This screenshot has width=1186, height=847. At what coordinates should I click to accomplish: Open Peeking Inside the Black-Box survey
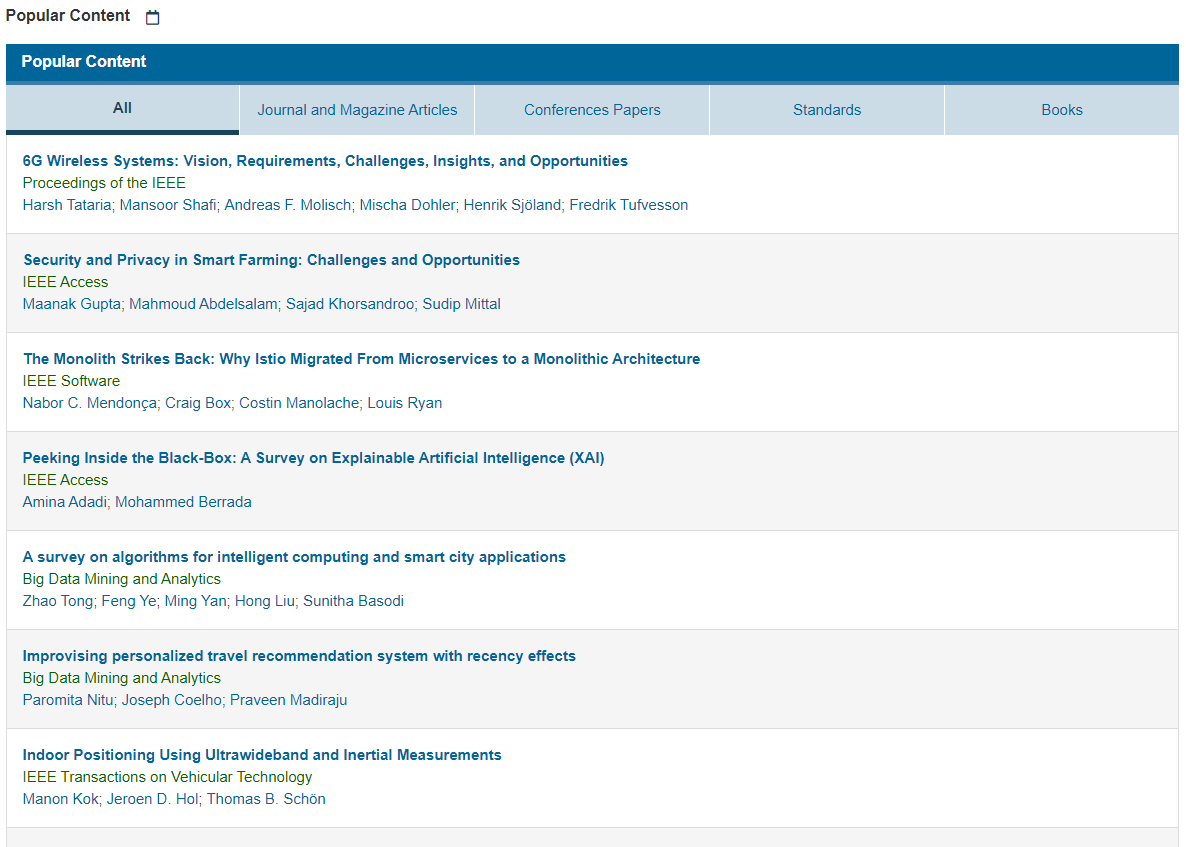click(x=313, y=458)
